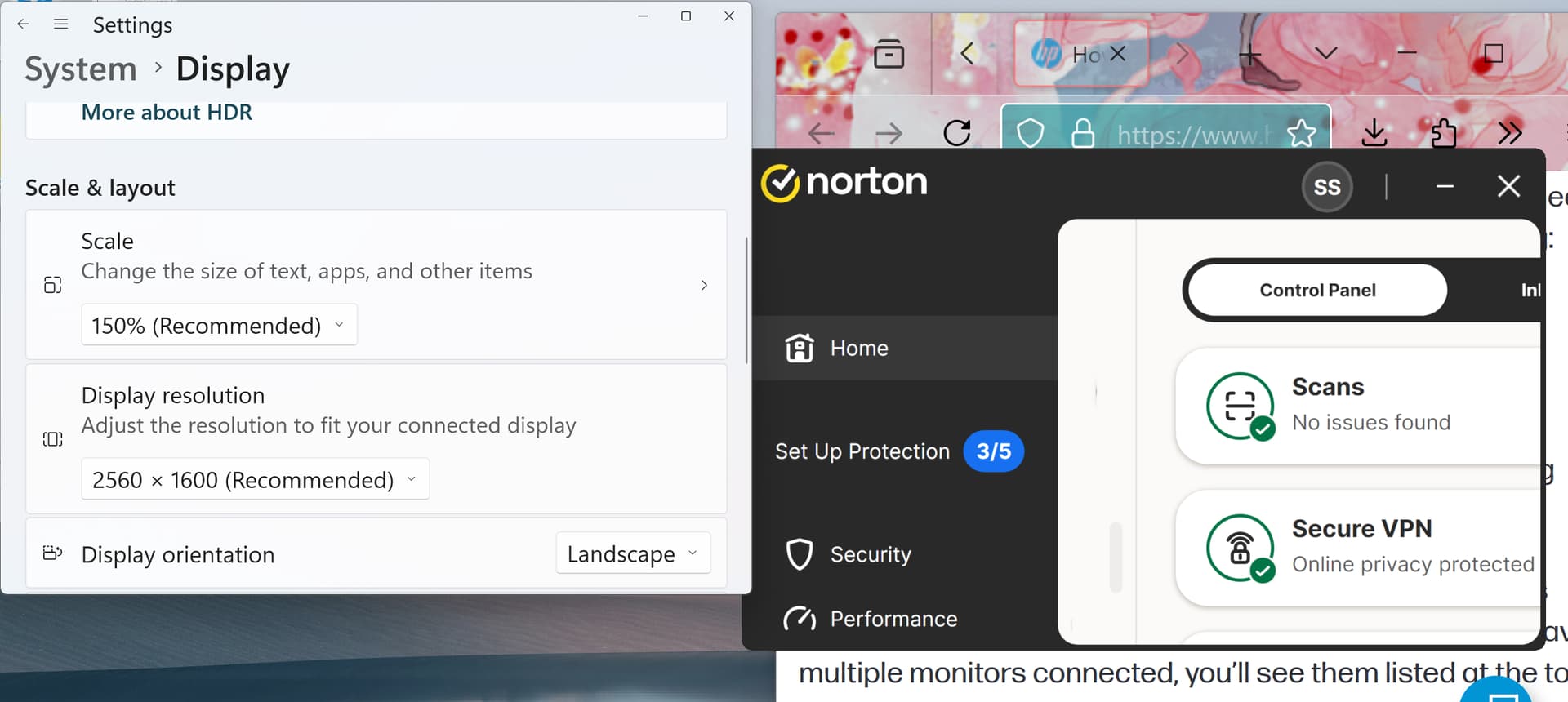Reload the browser page
Screen dimensions: 1568x702
tap(957, 132)
